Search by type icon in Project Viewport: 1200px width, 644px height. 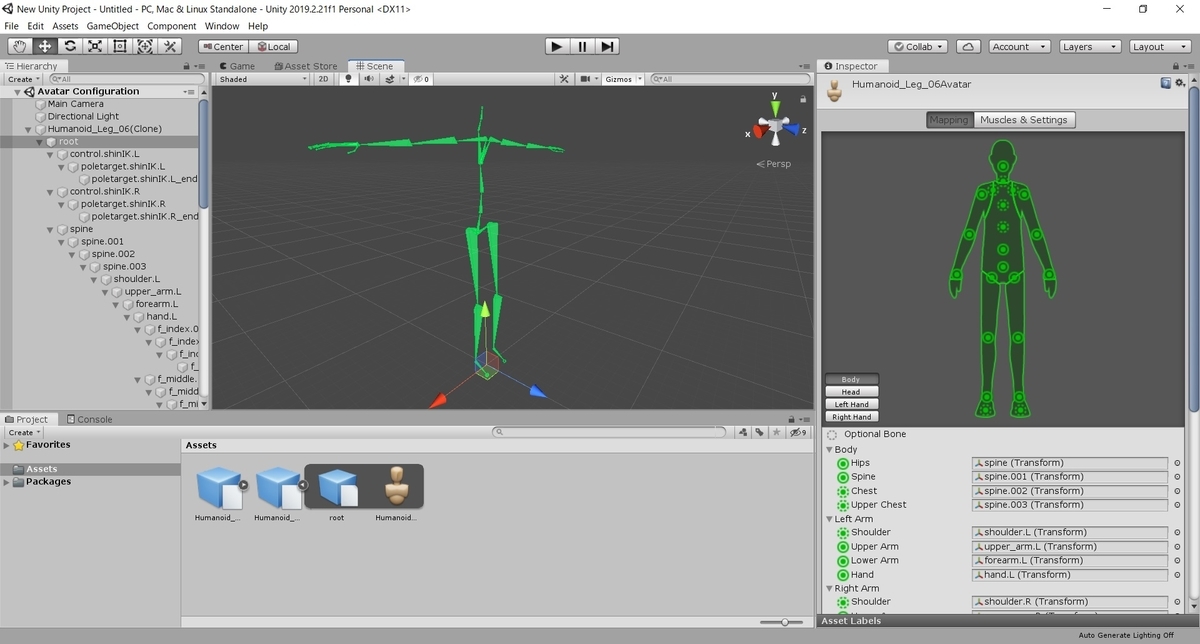point(743,432)
